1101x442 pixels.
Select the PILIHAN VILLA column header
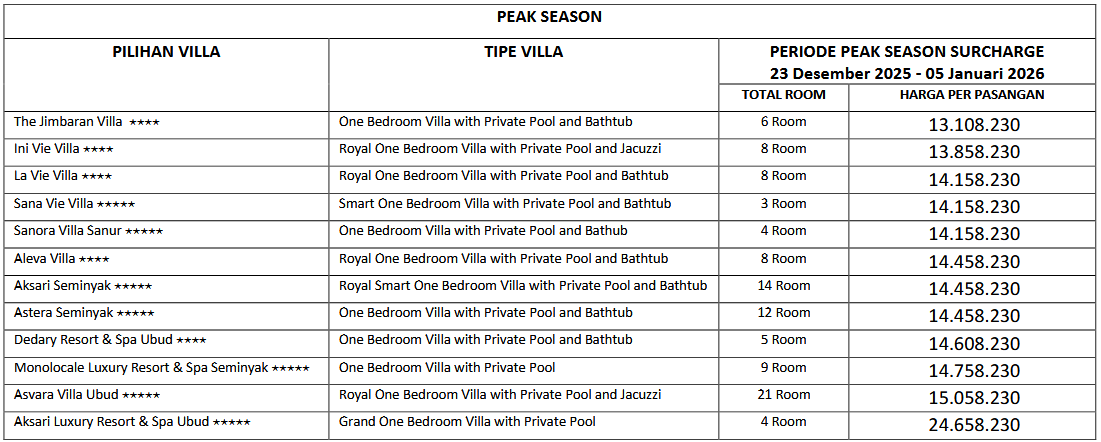pos(166,52)
